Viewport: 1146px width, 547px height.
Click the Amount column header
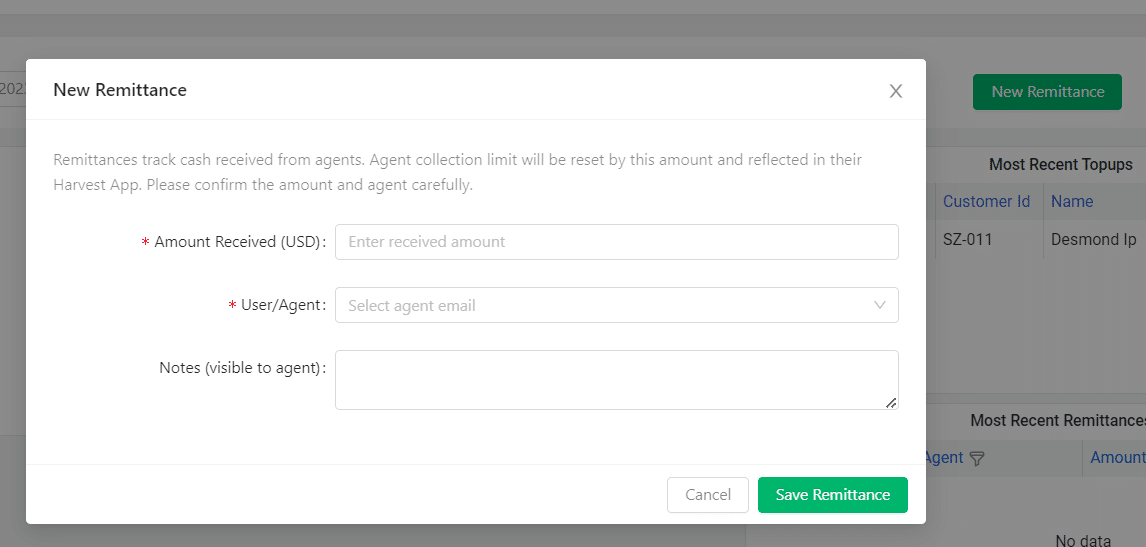[x=1117, y=457]
